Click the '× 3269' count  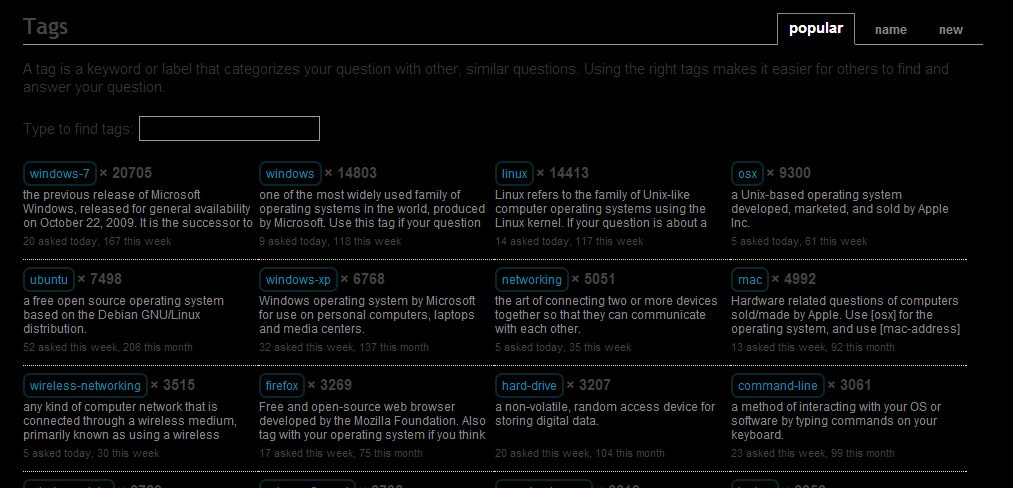329,385
